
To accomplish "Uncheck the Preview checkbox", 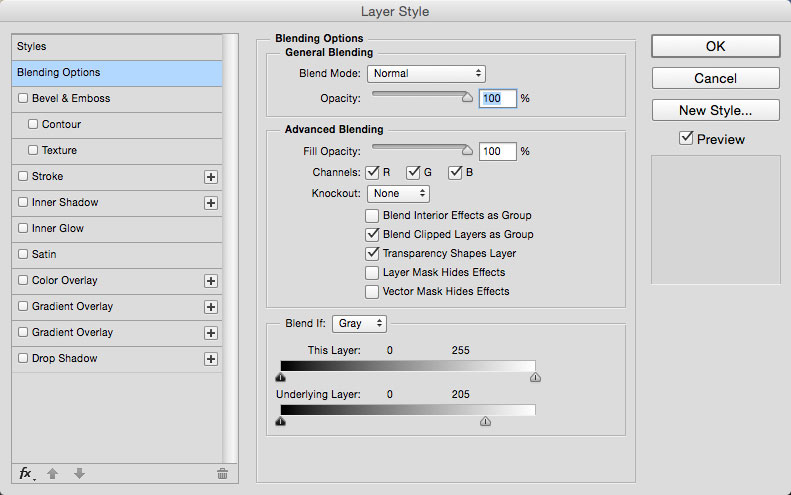I will tap(686, 138).
